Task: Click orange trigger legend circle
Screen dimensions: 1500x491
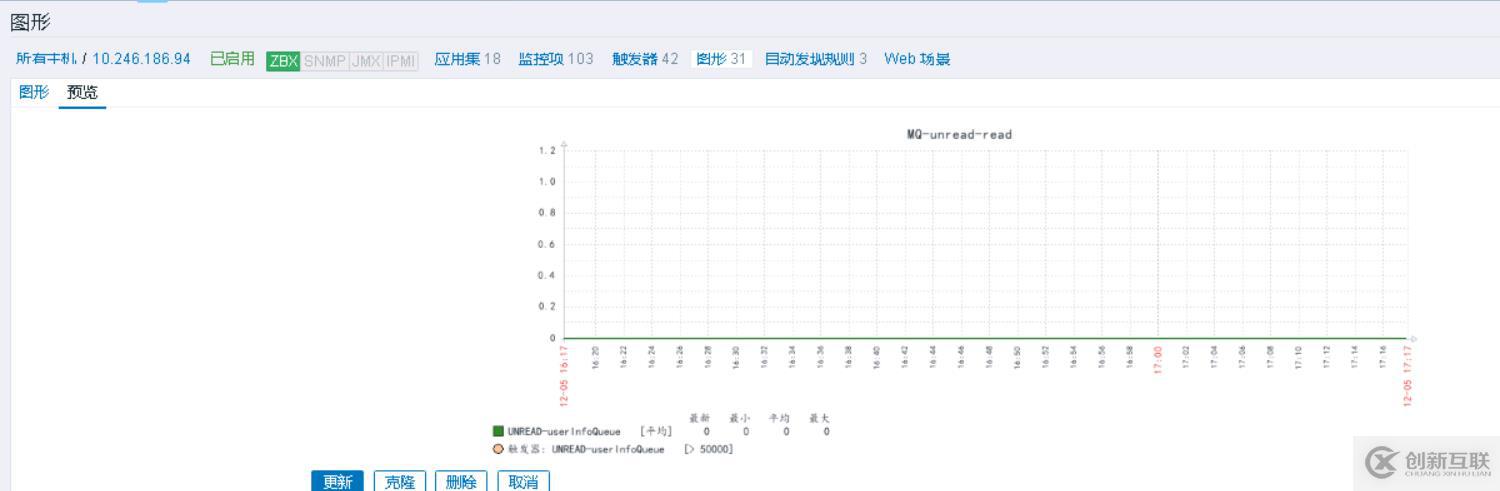Action: click(498, 449)
